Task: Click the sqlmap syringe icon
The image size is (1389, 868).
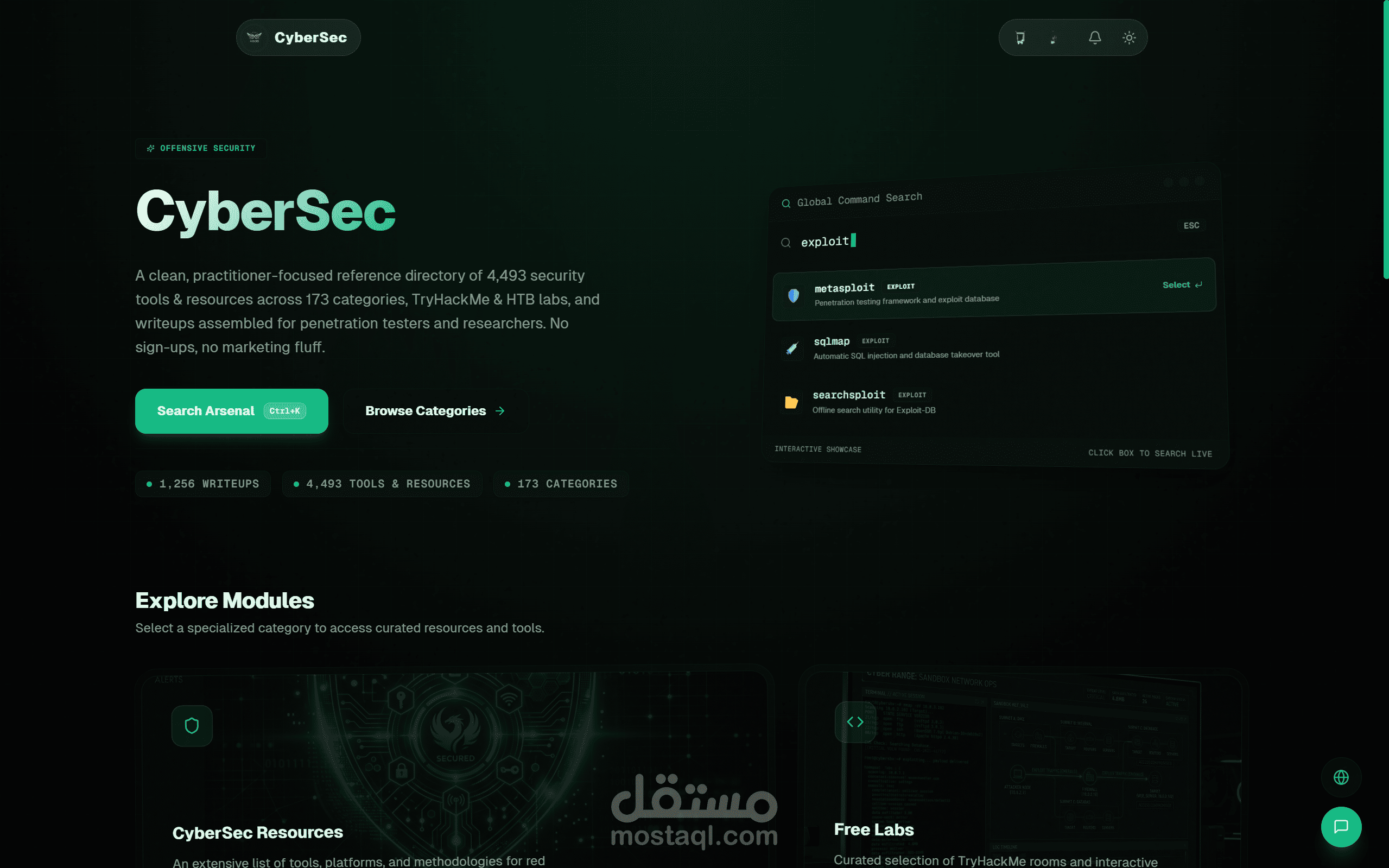Action: click(792, 349)
